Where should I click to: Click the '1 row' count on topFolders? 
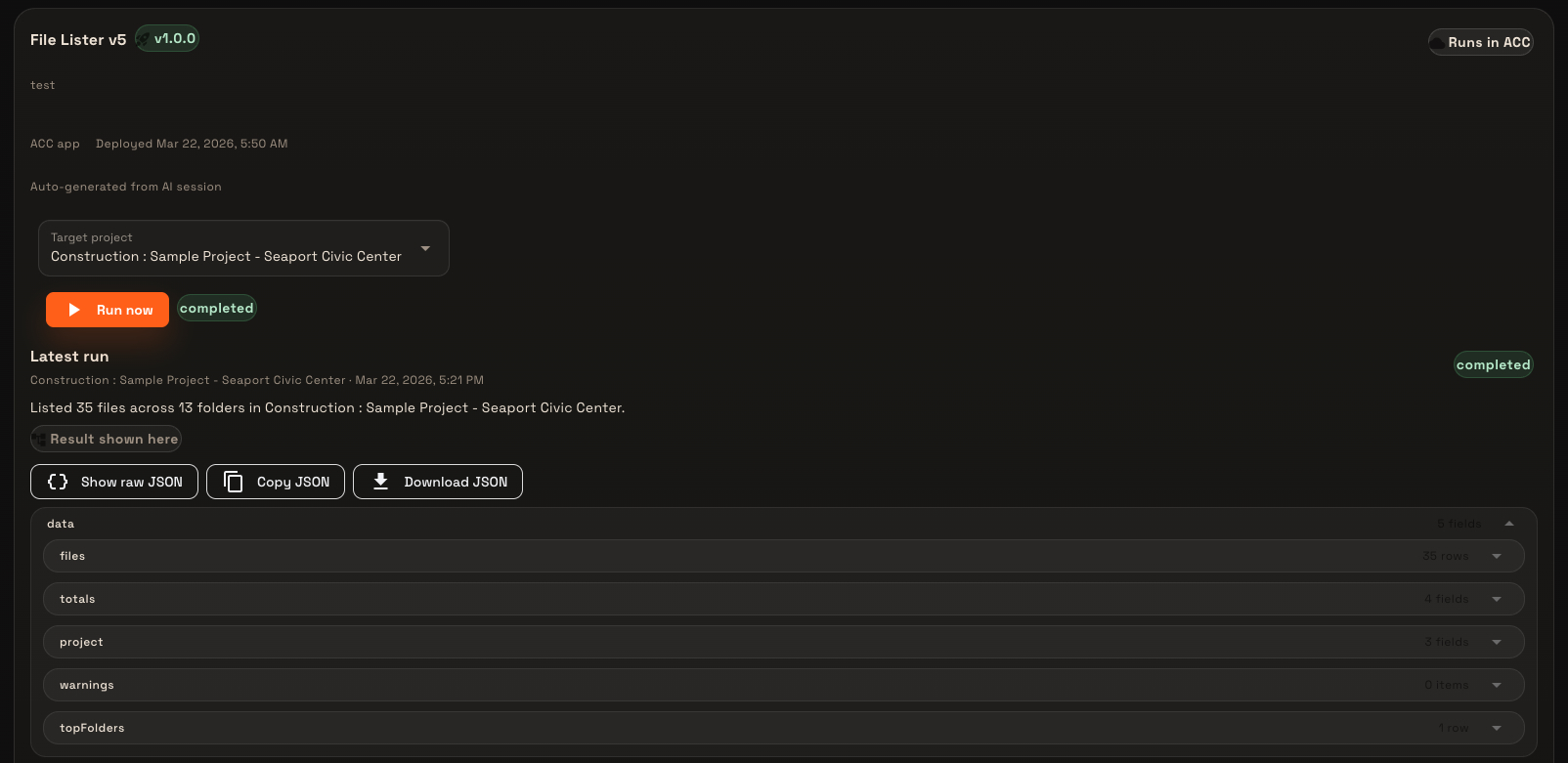pyautogui.click(x=1454, y=728)
